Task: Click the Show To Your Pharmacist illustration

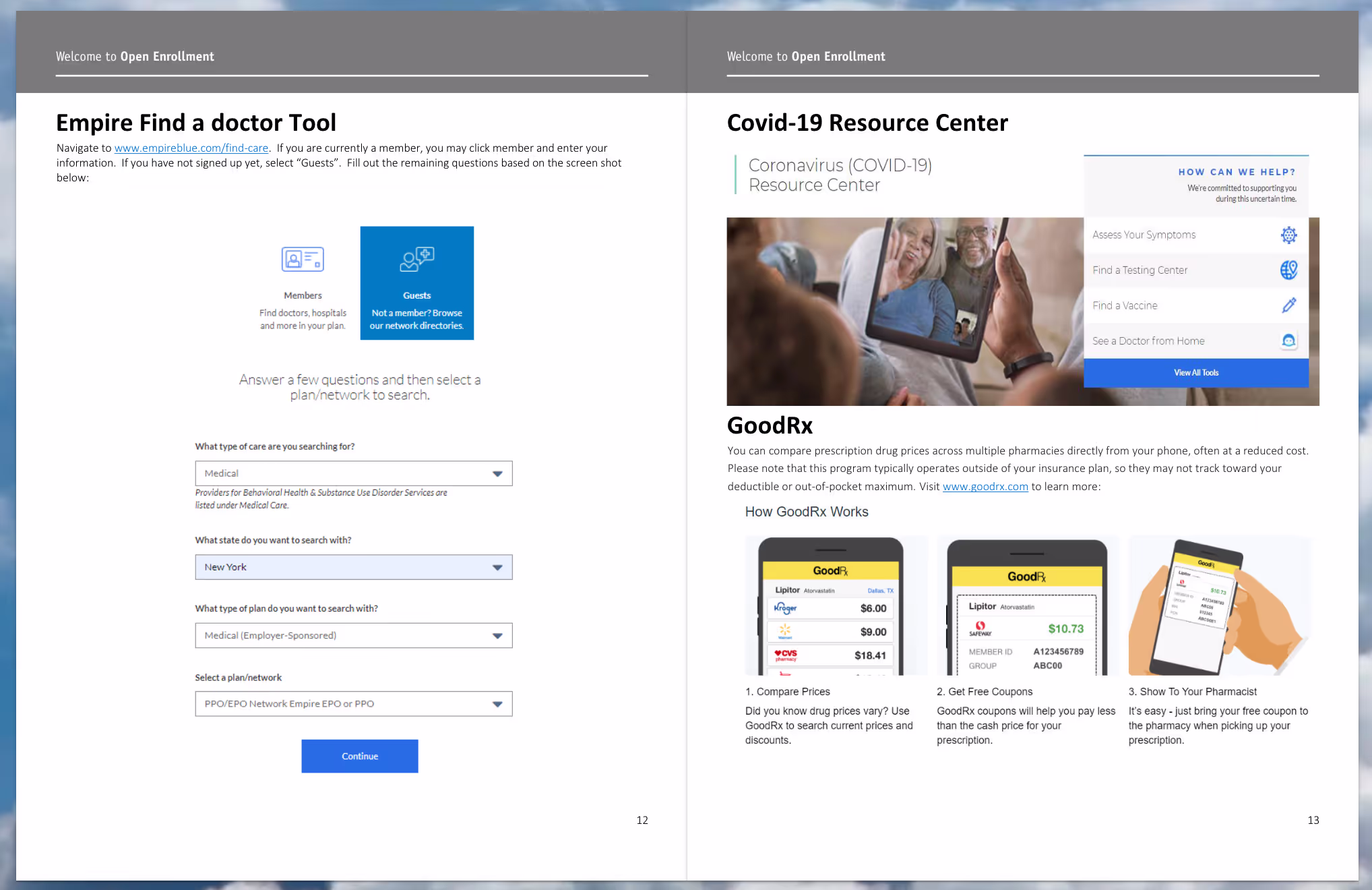Action: (1219, 605)
